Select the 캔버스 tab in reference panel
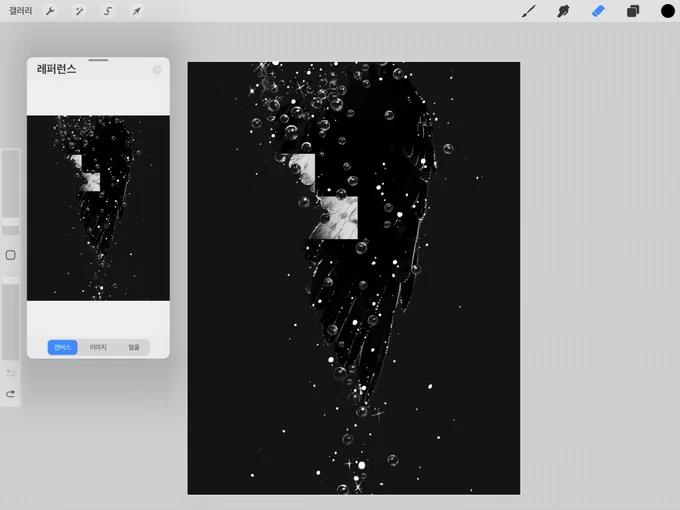680x510 pixels. click(62, 347)
